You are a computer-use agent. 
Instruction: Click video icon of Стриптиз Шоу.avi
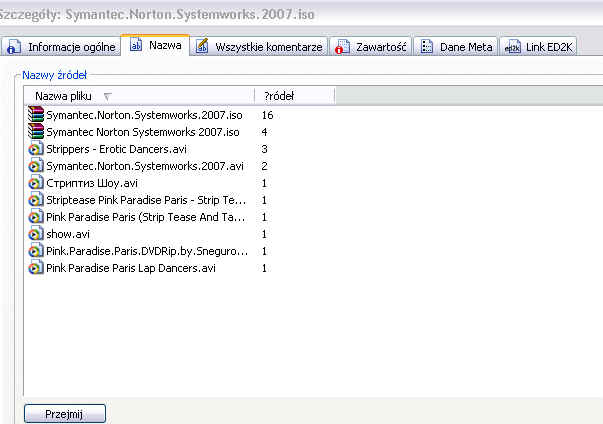click(x=36, y=183)
